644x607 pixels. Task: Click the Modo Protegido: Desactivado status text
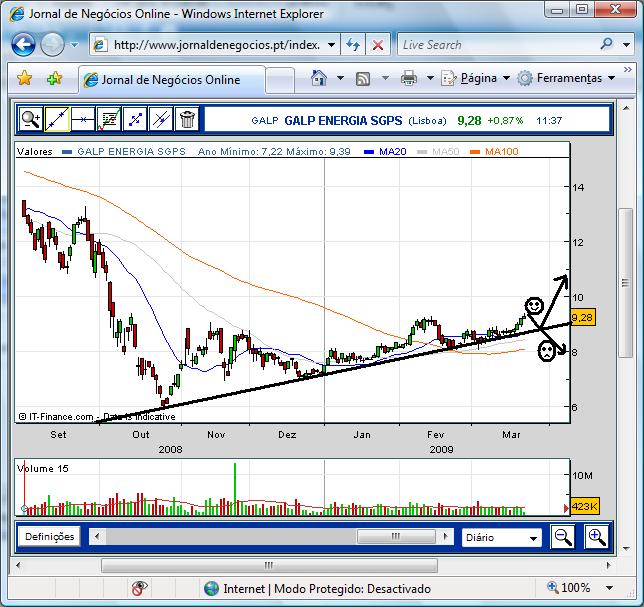[352, 589]
